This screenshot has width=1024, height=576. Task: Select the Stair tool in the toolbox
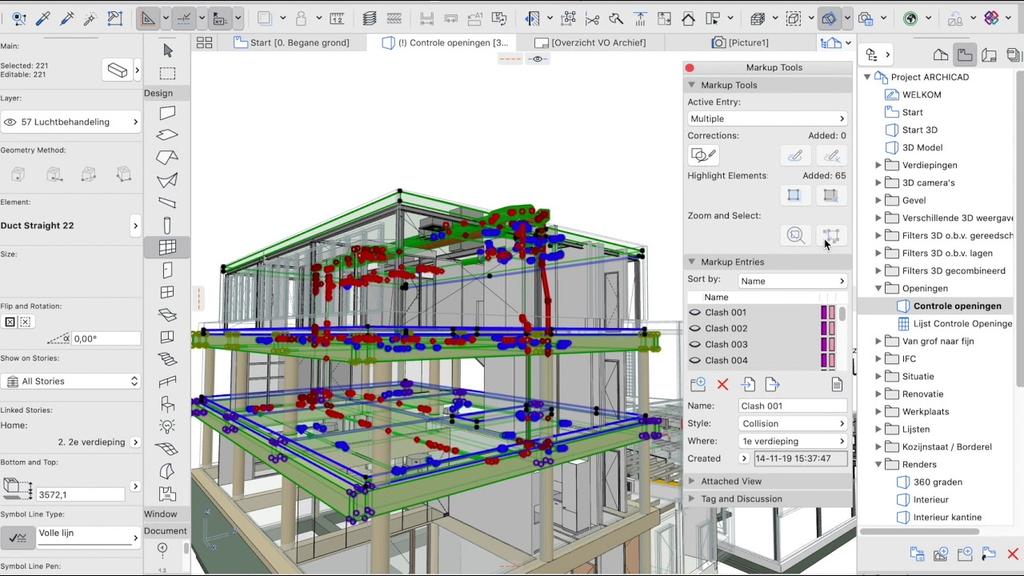pos(167,359)
